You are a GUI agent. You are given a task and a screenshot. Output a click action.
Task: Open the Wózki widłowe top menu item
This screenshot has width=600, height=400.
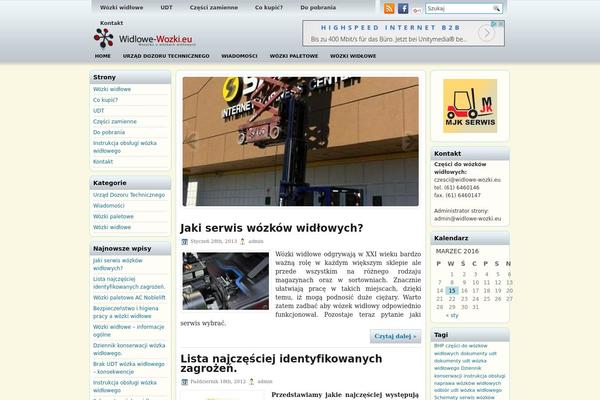click(x=121, y=7)
